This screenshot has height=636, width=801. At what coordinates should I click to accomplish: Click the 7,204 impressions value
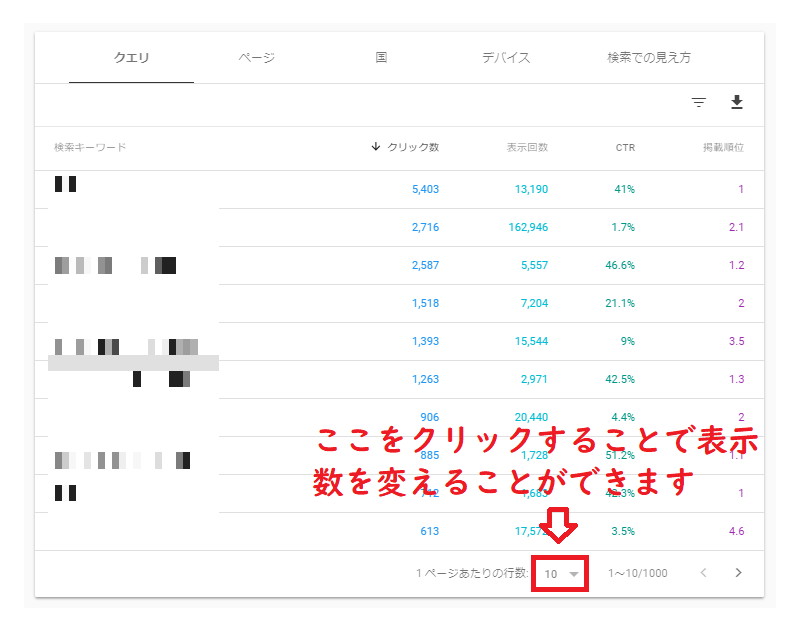point(534,303)
